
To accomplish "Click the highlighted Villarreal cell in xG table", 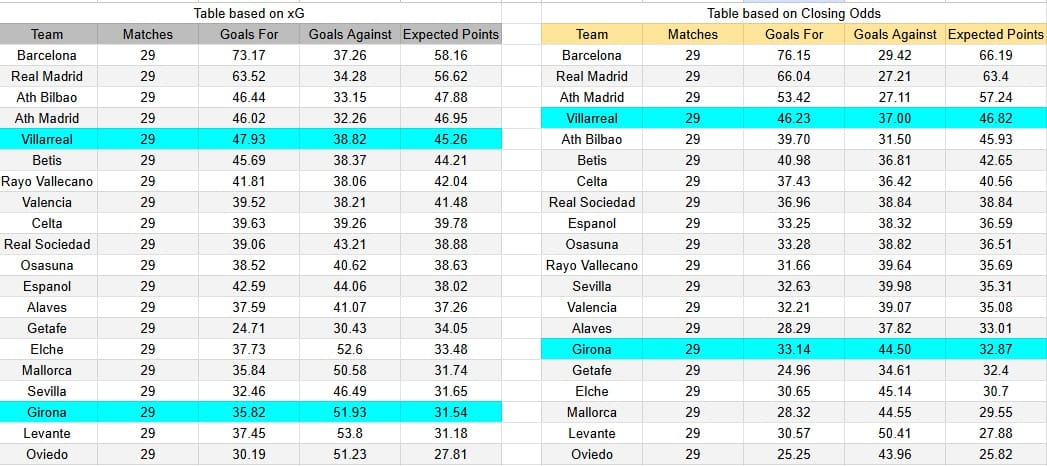I will pos(48,140).
